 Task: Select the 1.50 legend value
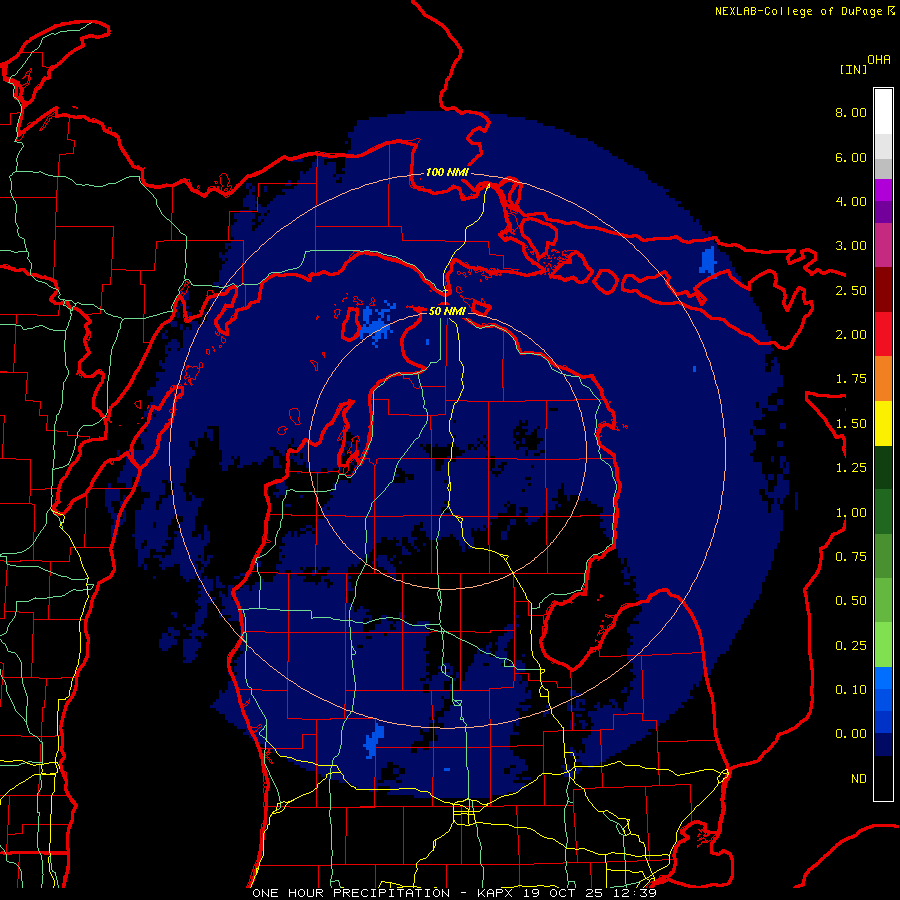coord(851,424)
